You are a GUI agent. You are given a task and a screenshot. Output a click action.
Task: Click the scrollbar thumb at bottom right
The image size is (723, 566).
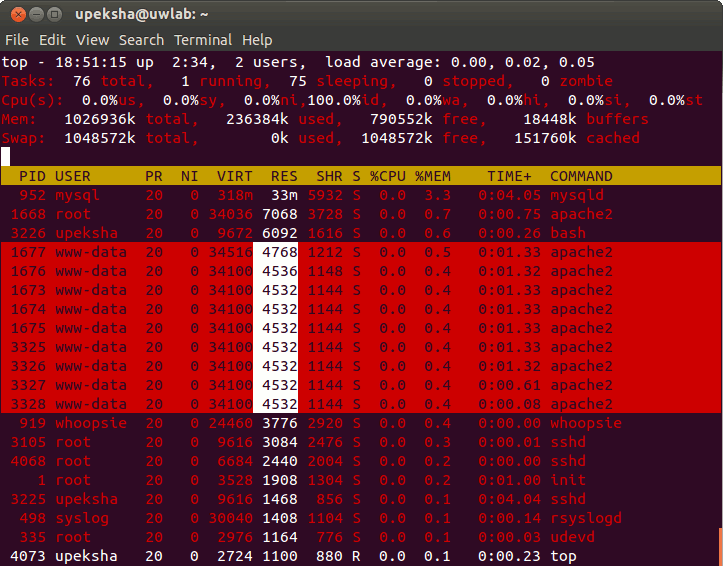coord(721,547)
